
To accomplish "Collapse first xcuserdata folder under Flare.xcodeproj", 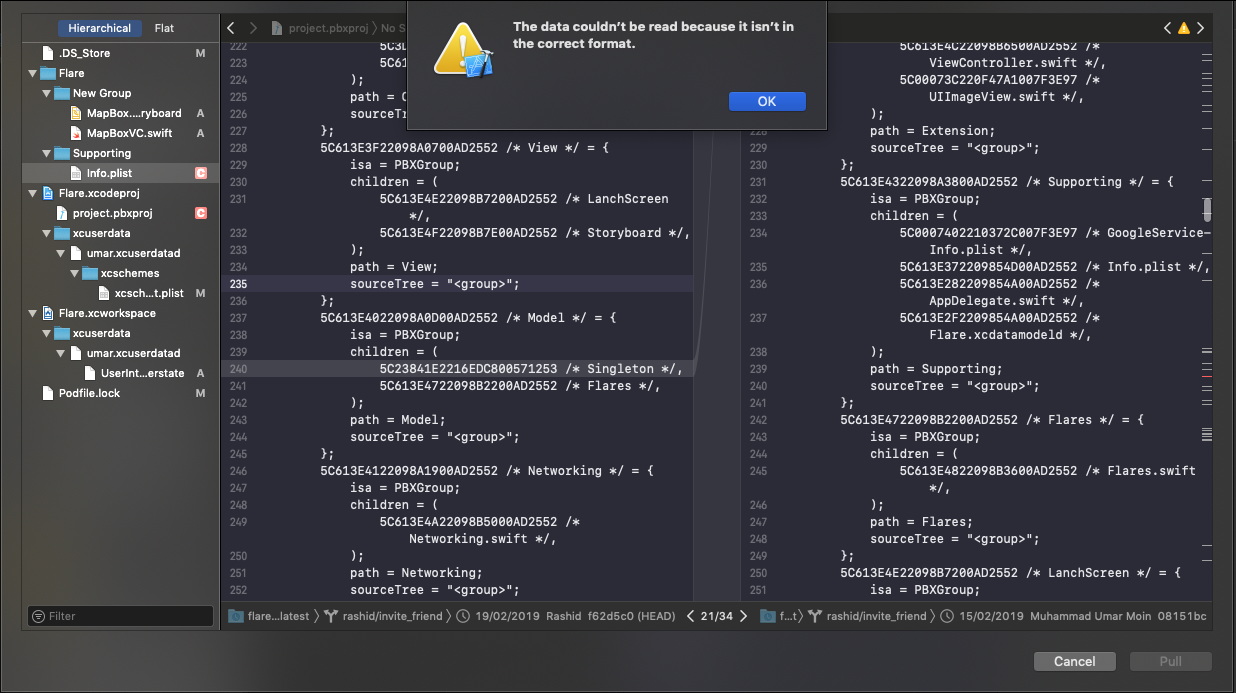I will 47,233.
